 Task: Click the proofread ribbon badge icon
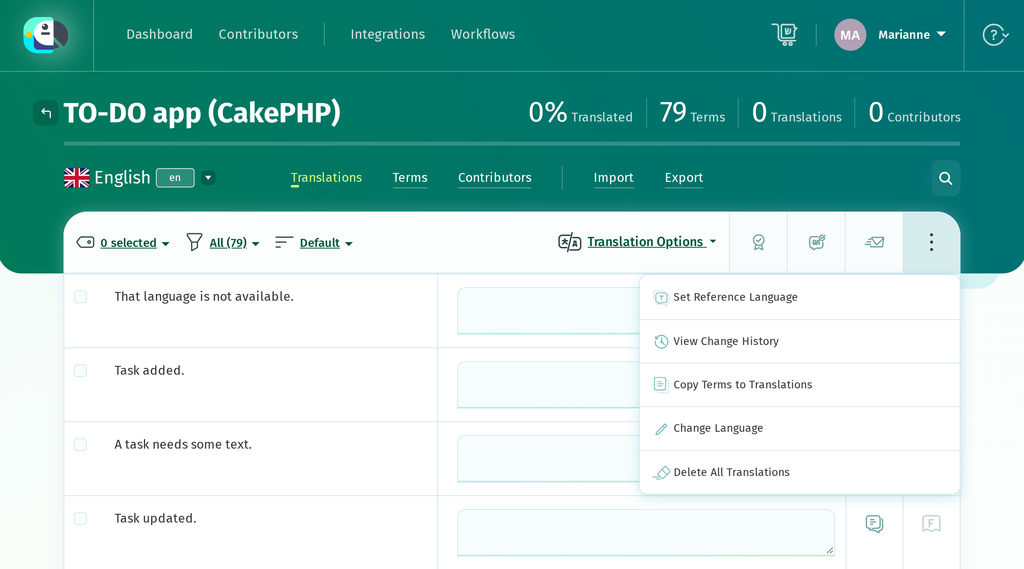coord(758,242)
